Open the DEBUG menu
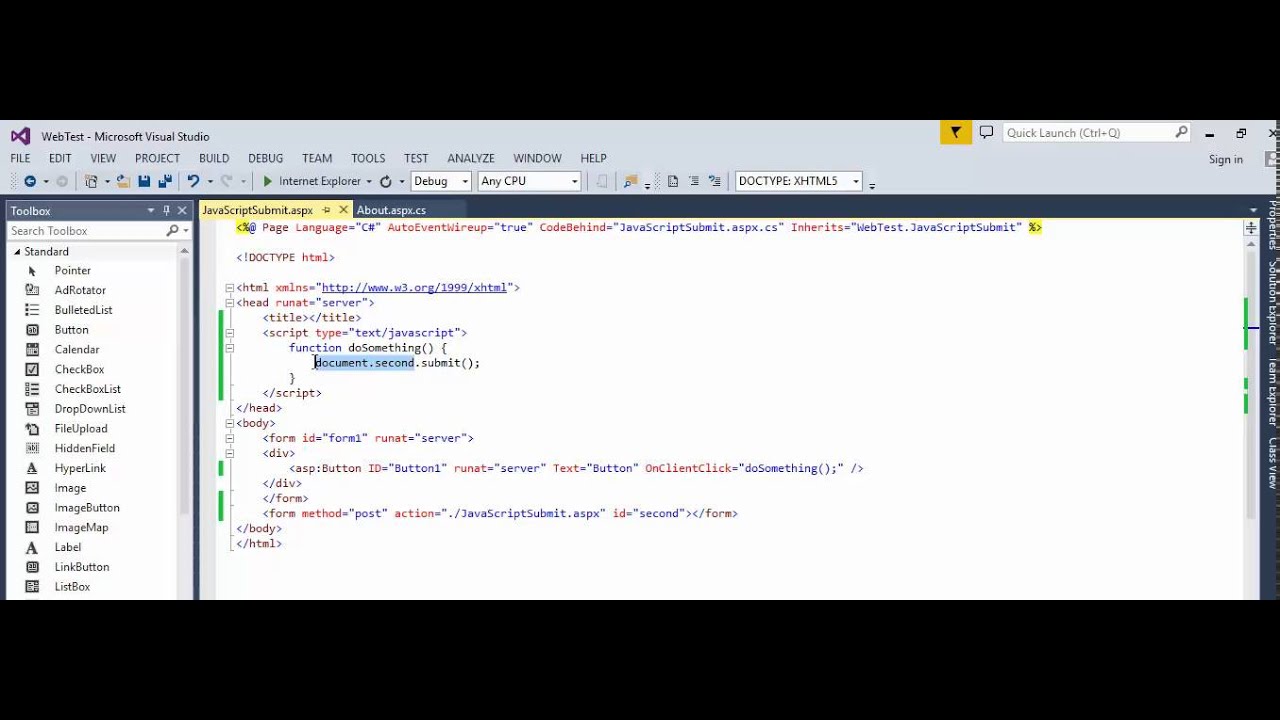This screenshot has height=720, width=1280. coord(266,158)
